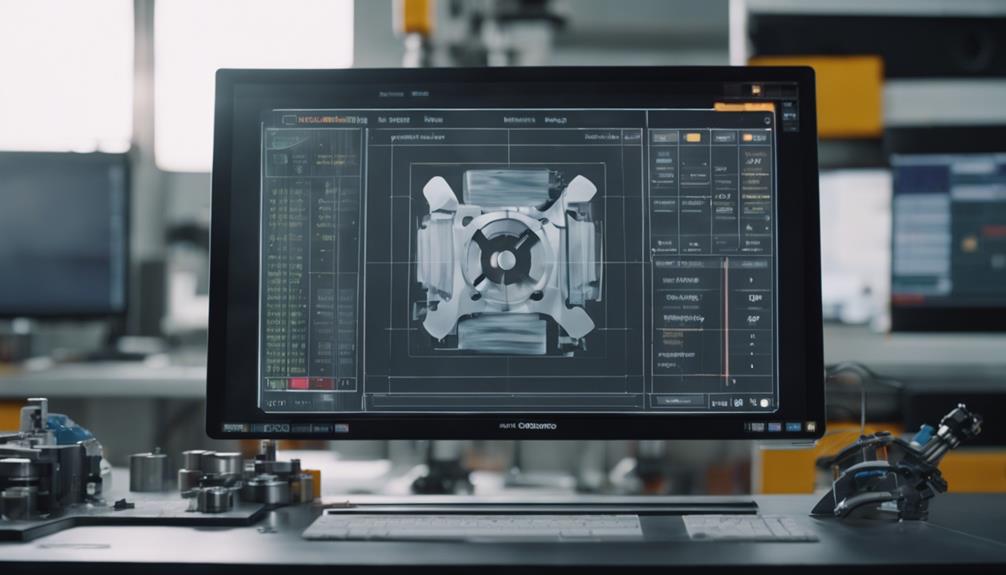The width and height of the screenshot is (1006, 575).
Task: Click the gray button at right panel bottom
Action: tap(694, 401)
